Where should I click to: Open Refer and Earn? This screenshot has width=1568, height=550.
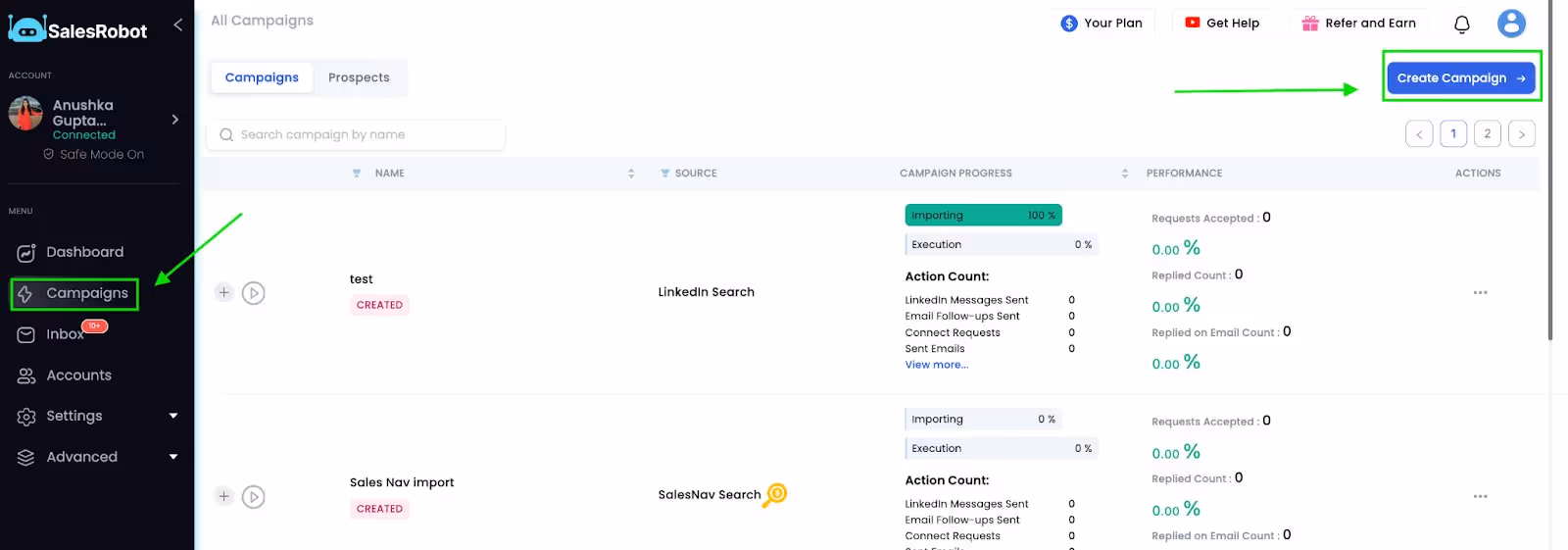click(x=1358, y=23)
